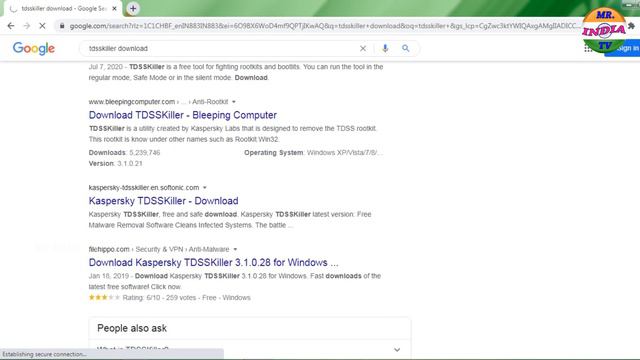
Task: Click the padlock site info icon
Action: point(62,26)
